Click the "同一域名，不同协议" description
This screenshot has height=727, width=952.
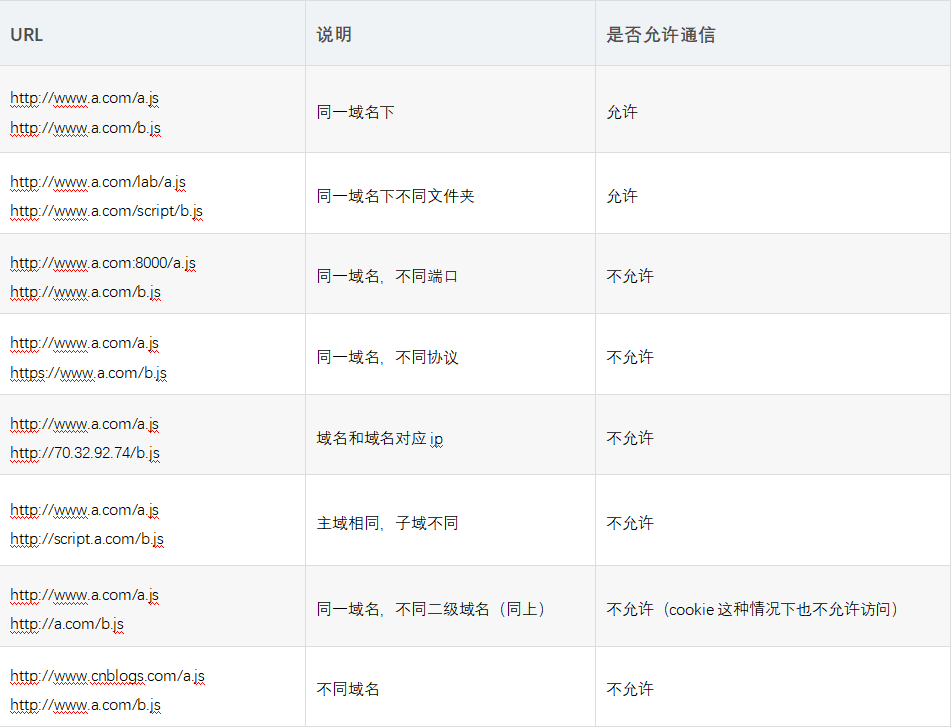click(387, 357)
